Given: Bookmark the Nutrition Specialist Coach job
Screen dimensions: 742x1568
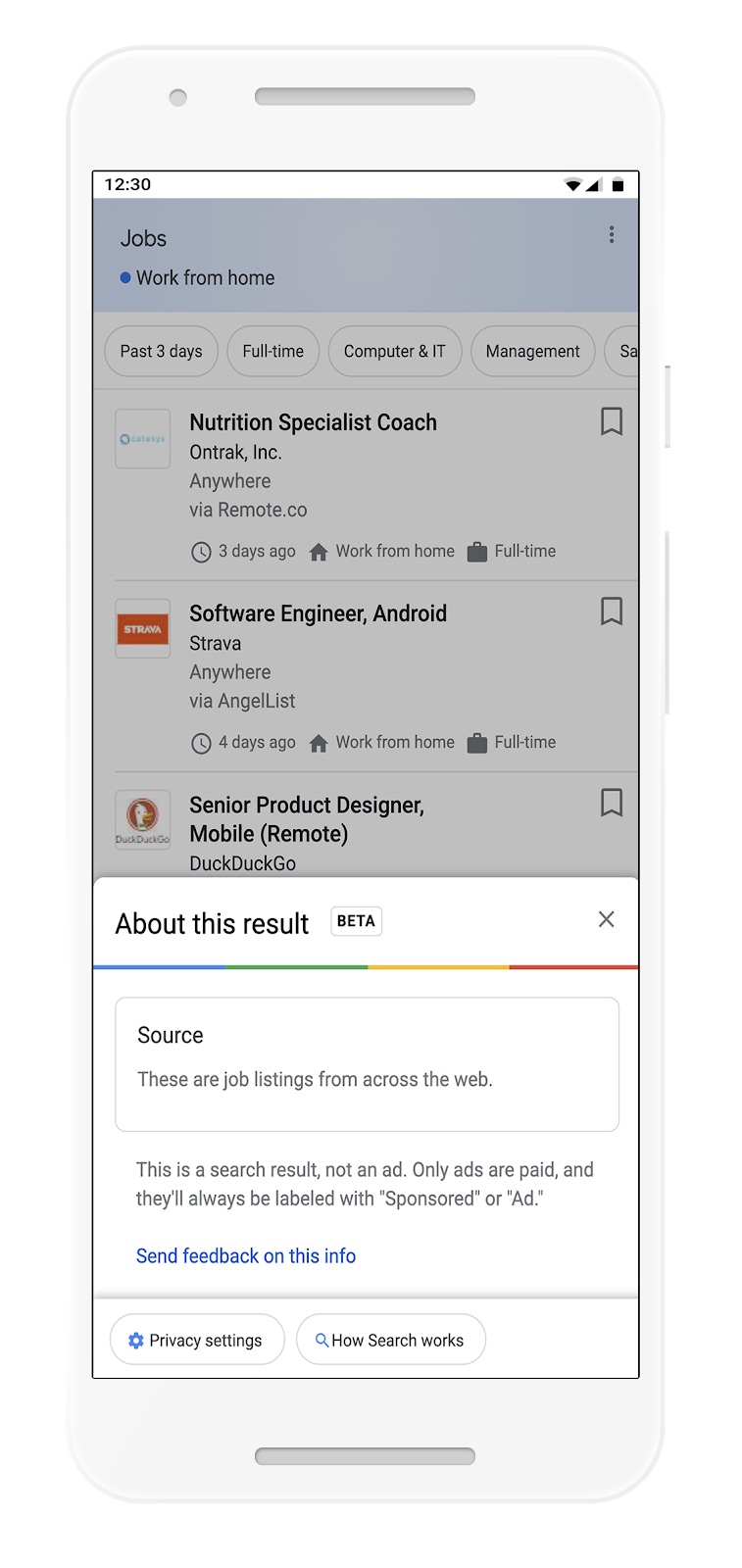Looking at the screenshot, I should tap(611, 421).
